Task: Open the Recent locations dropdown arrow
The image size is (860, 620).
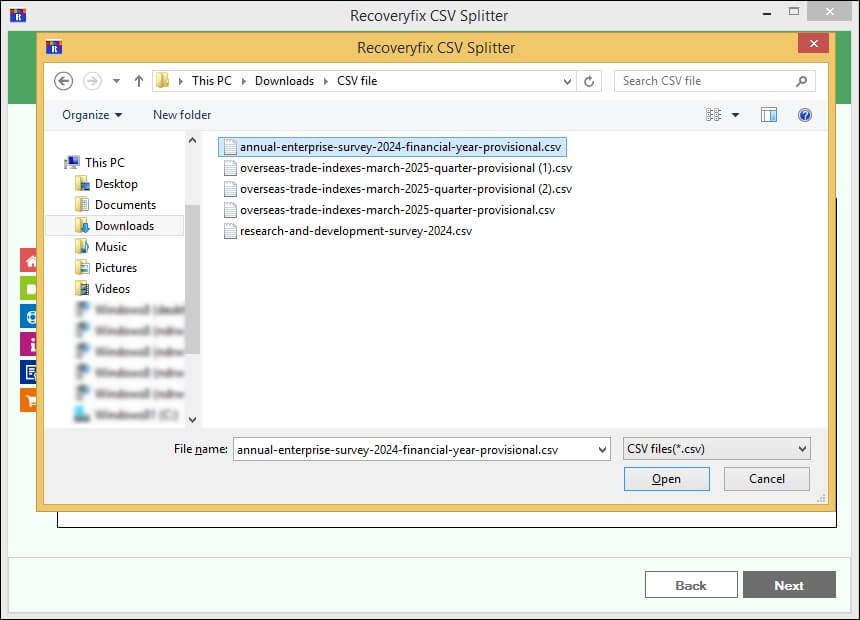Action: click(x=116, y=81)
